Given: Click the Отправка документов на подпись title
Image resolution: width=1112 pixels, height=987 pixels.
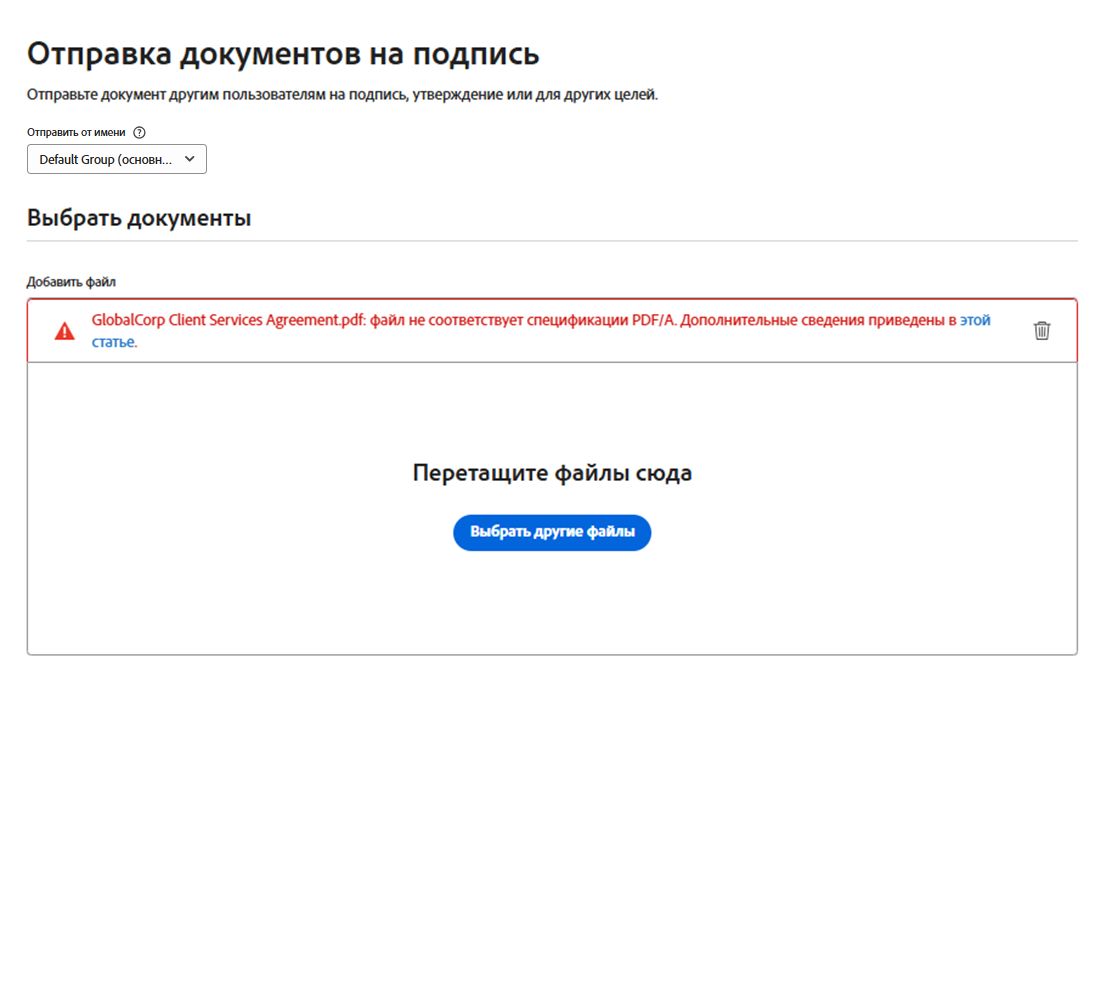Looking at the screenshot, I should 283,54.
